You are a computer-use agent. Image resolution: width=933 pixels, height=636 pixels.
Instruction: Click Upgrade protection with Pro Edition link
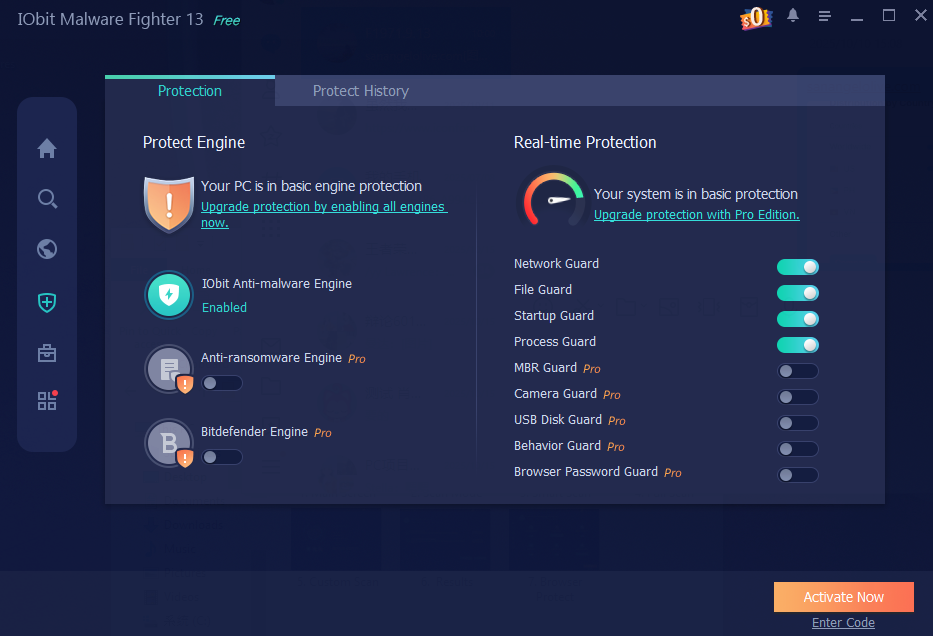tap(696, 215)
